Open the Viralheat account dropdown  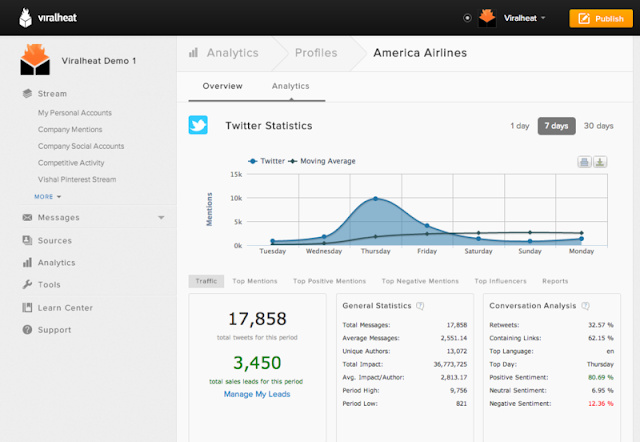(x=524, y=18)
